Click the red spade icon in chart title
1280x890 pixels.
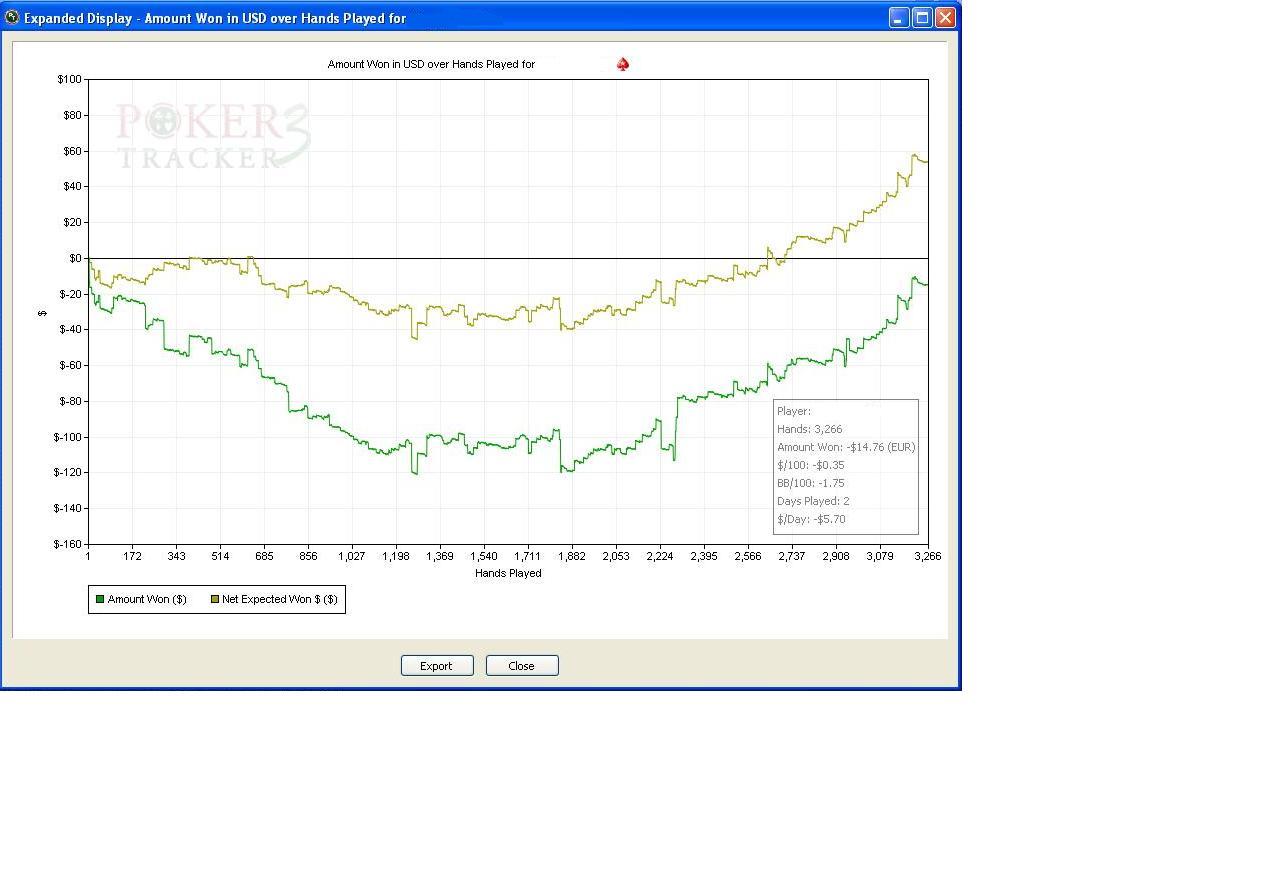click(623, 64)
